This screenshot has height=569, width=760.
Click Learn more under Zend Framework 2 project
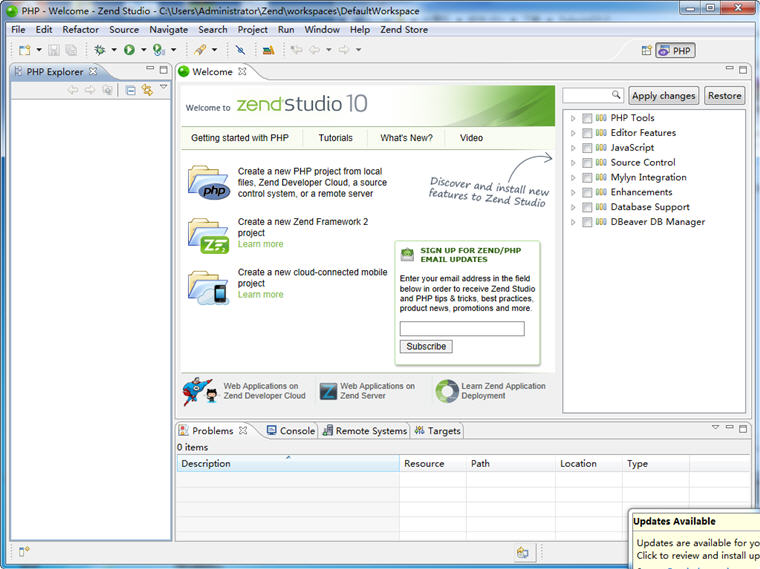(260, 244)
